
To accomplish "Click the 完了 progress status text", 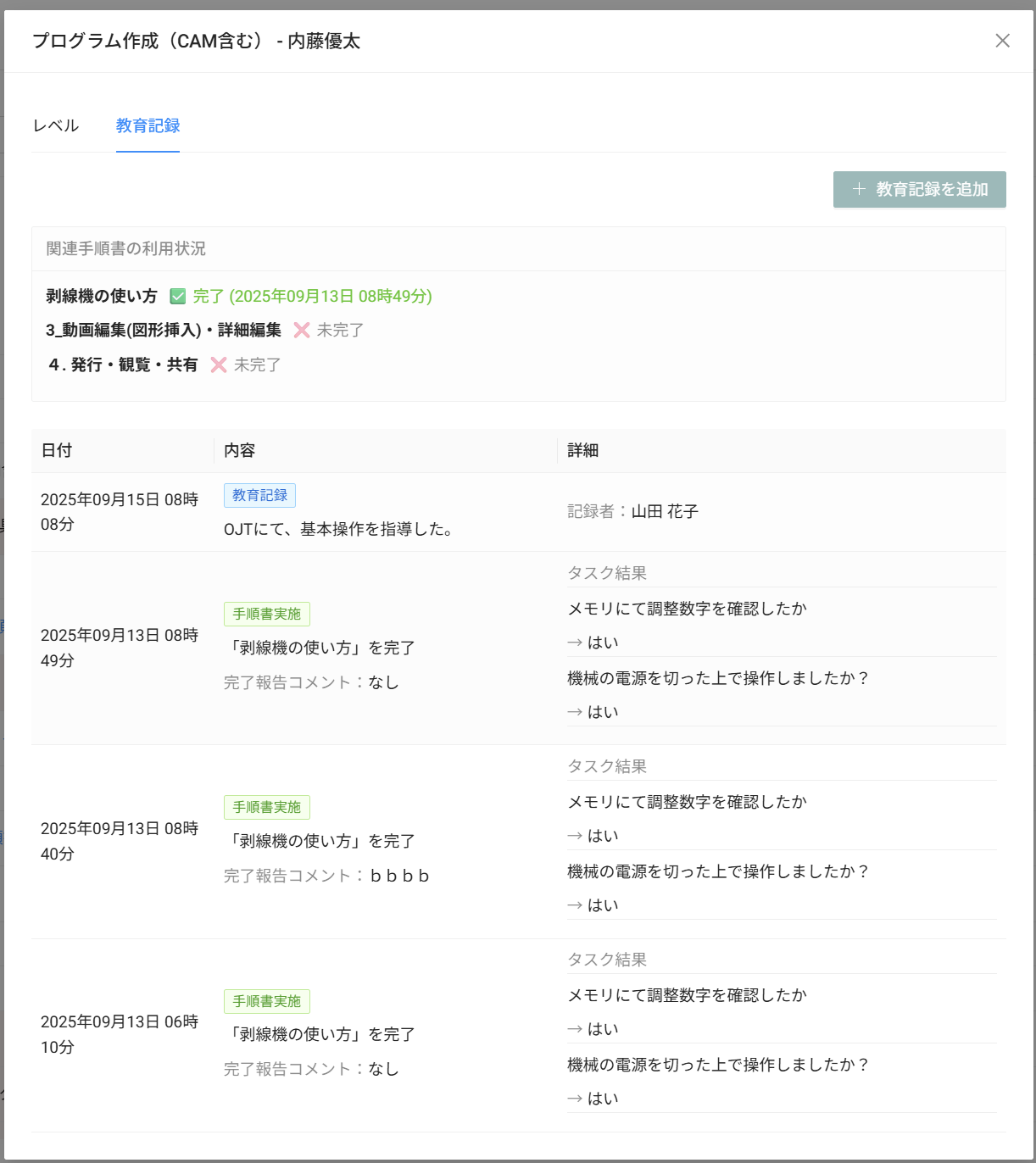I will [206, 297].
